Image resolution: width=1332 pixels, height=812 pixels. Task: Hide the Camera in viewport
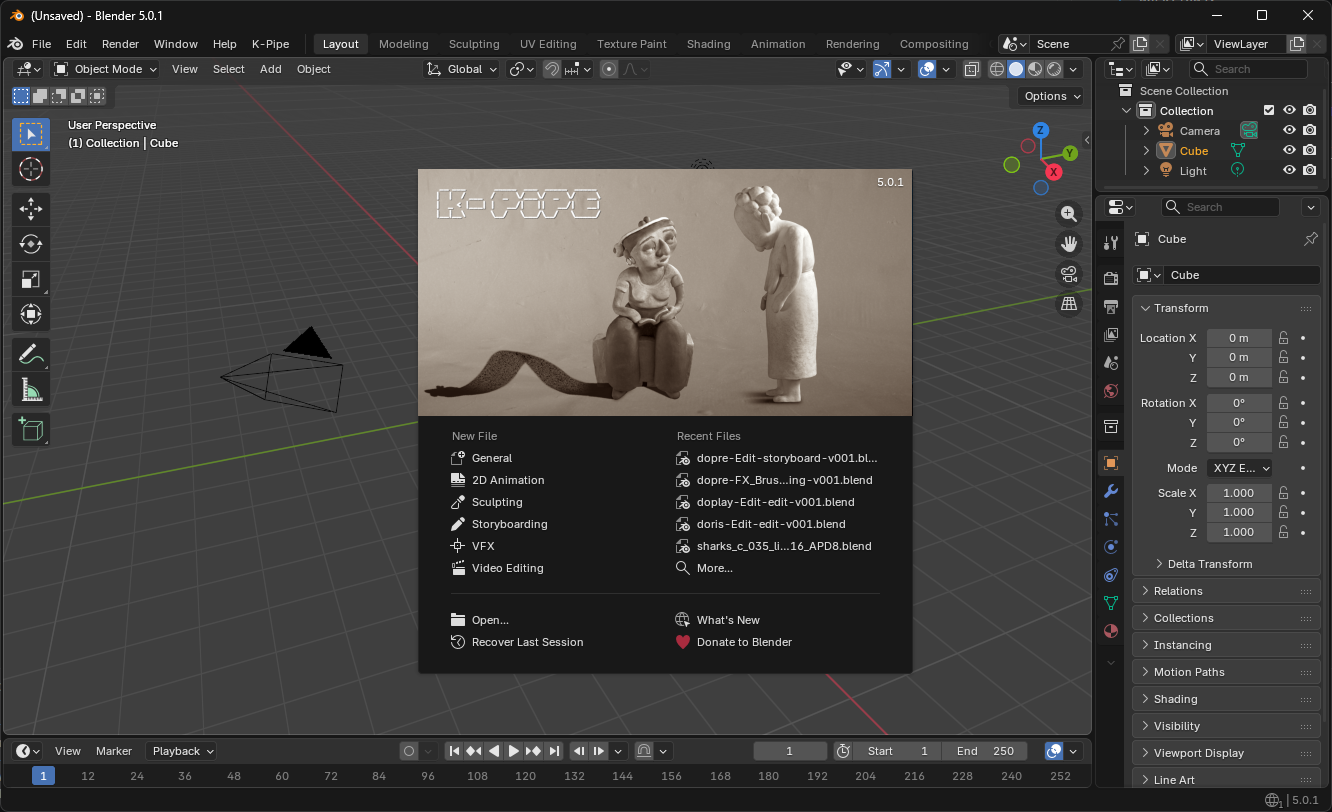pyautogui.click(x=1290, y=131)
